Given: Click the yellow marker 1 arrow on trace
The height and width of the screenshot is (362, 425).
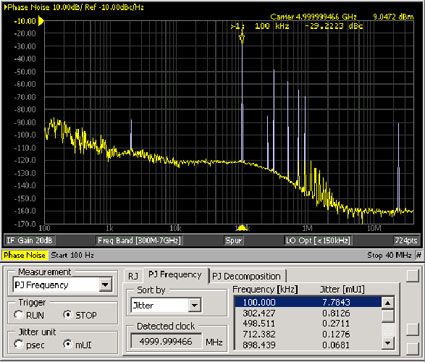Looking at the screenshot, I should [242, 38].
